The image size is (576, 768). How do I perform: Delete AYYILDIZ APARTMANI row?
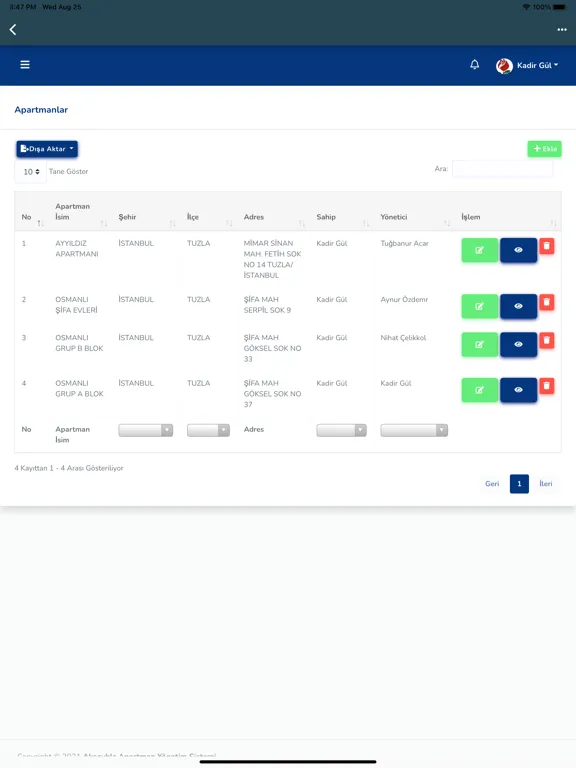pos(547,246)
